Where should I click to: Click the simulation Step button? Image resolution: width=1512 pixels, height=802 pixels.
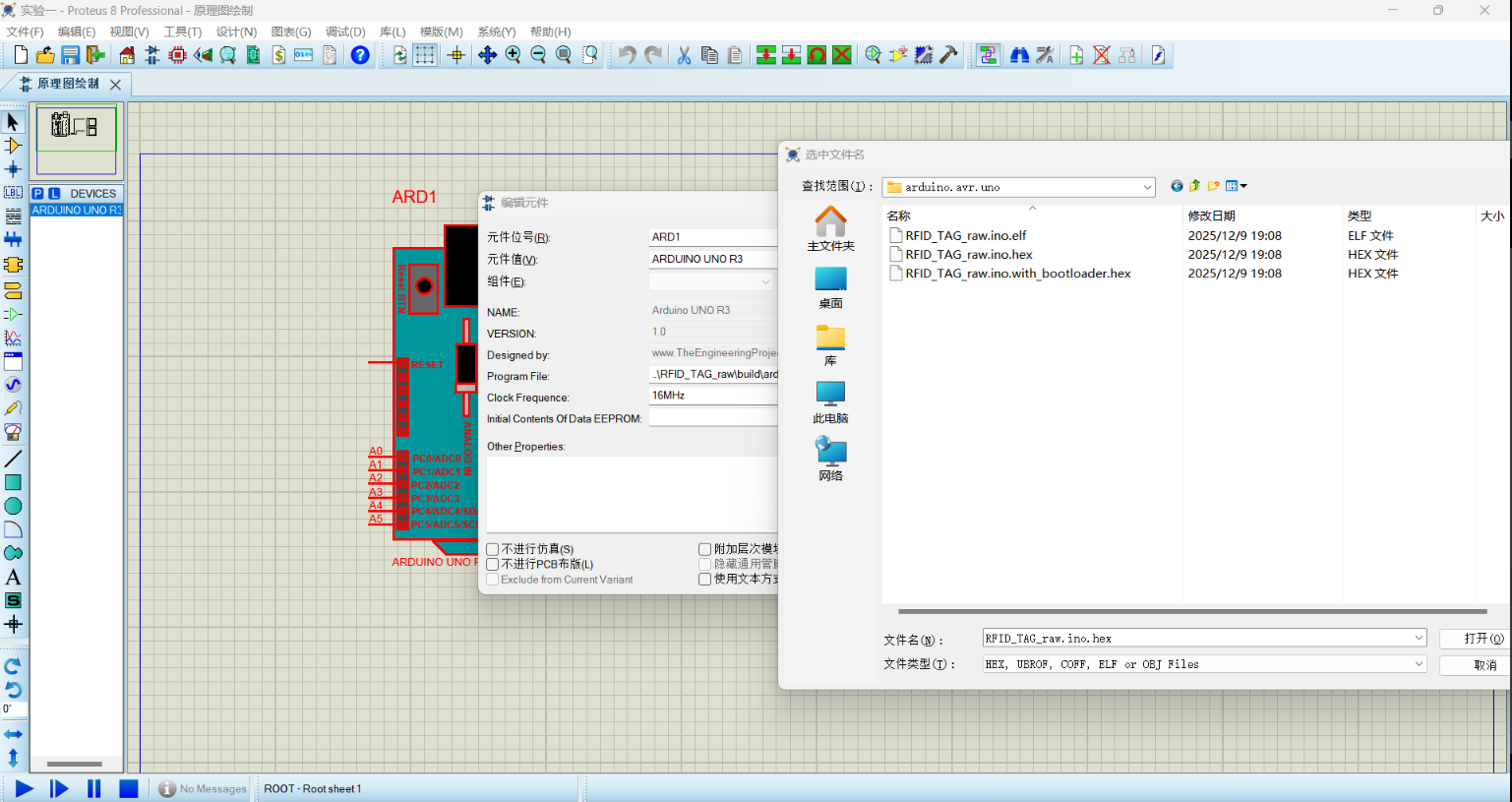tap(59, 788)
